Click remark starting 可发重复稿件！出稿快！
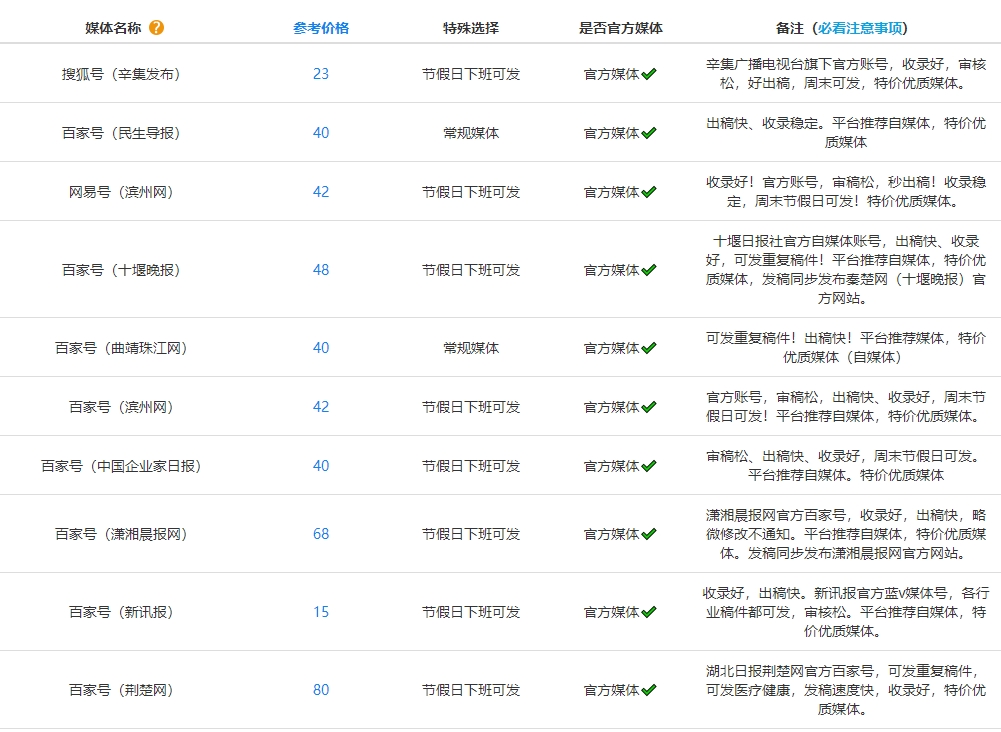The image size is (1001, 732). pyautogui.click(x=846, y=347)
